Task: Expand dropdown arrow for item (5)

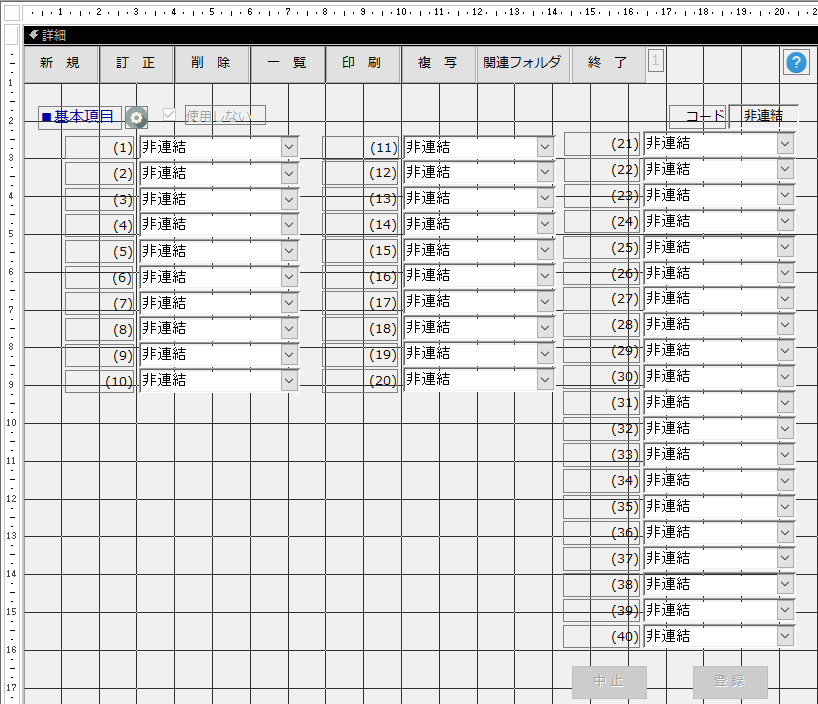Action: click(289, 251)
